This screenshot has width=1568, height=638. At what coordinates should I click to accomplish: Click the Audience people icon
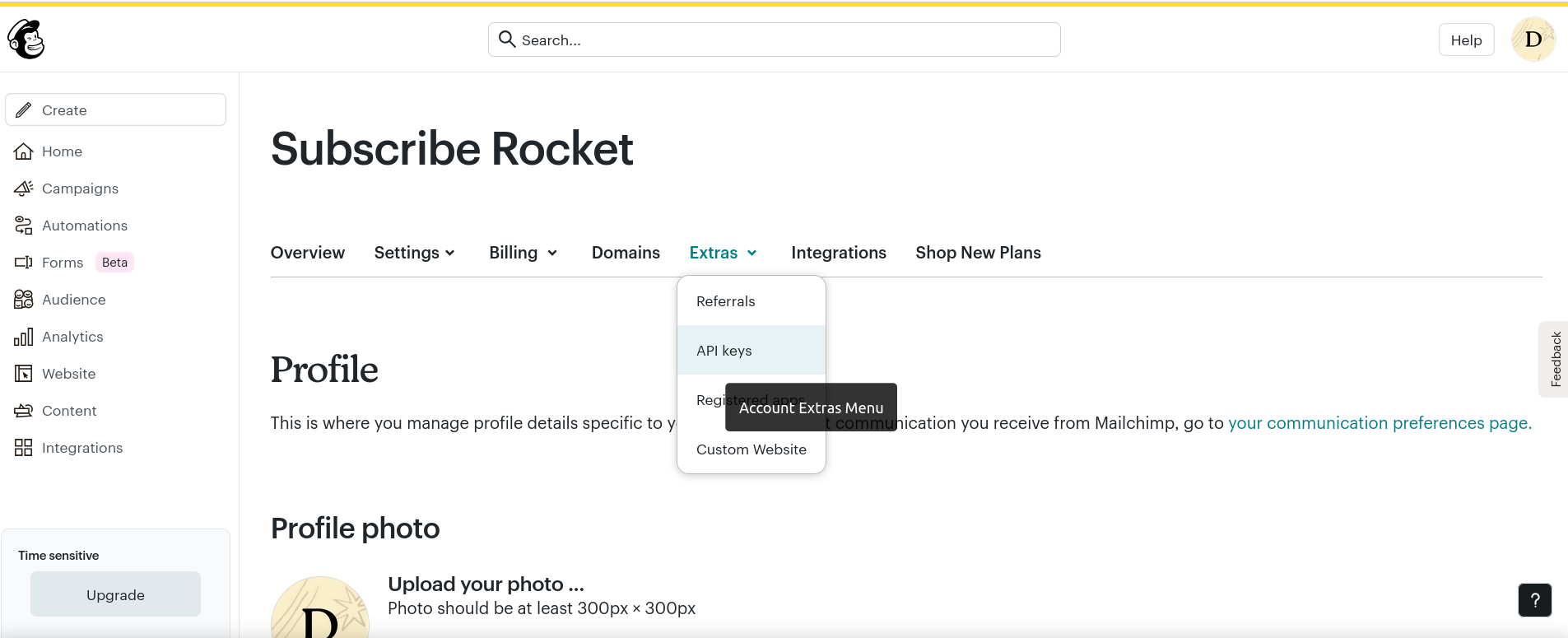tap(24, 300)
